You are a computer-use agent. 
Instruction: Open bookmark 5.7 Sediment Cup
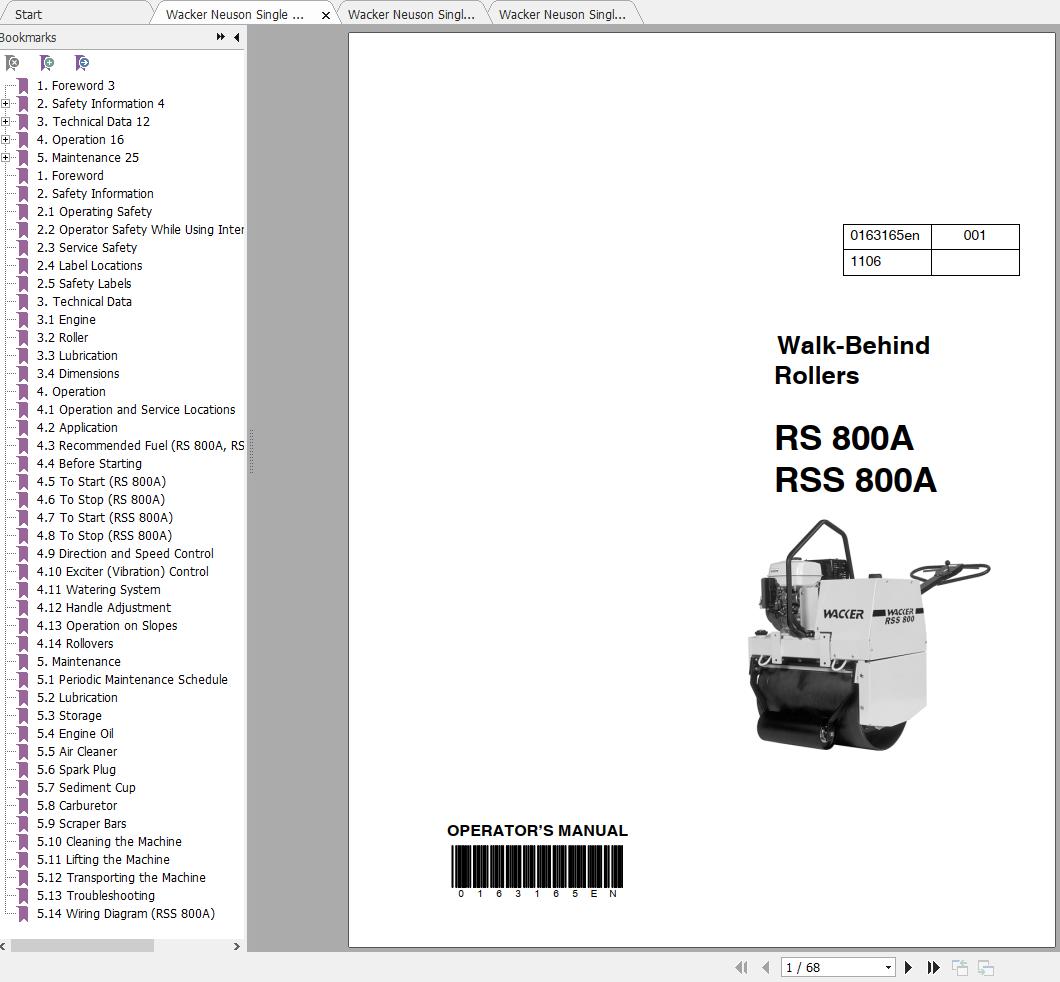[86, 788]
